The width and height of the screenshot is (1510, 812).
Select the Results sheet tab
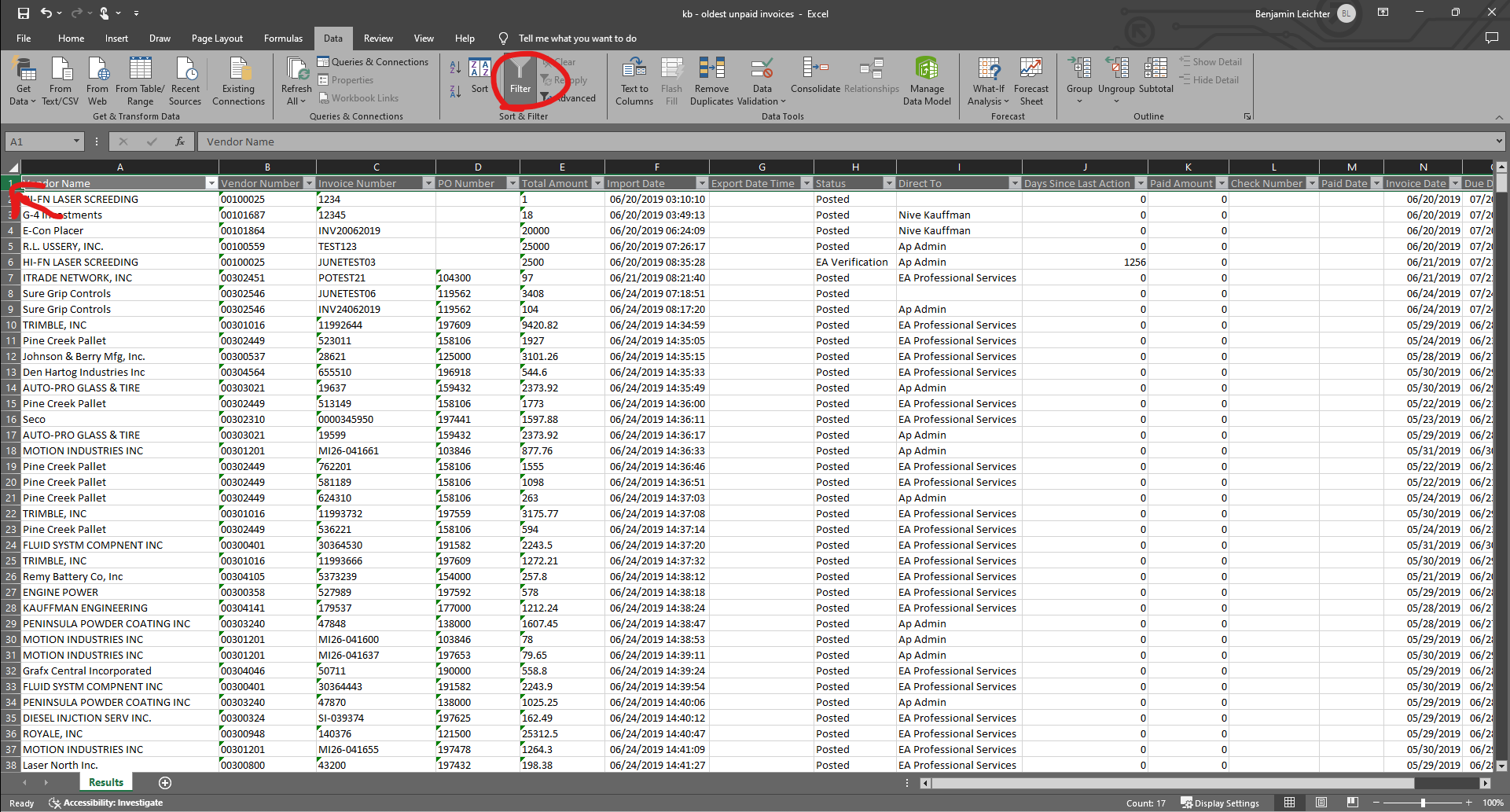tap(106, 782)
